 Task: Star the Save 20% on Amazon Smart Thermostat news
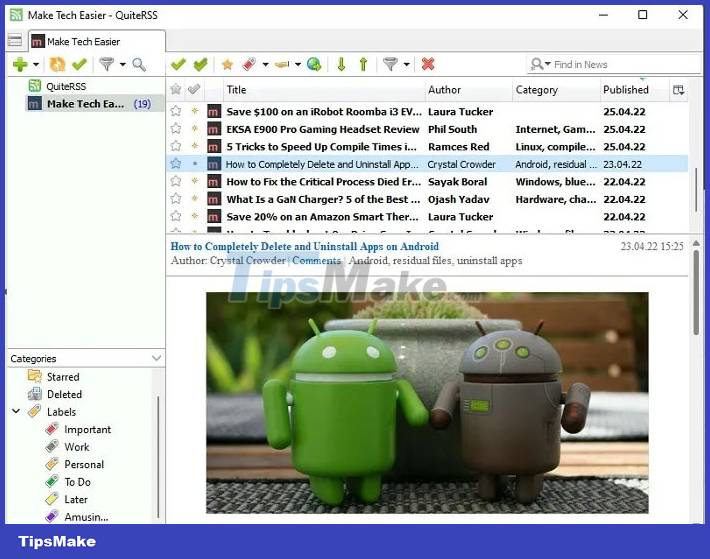(x=176, y=217)
